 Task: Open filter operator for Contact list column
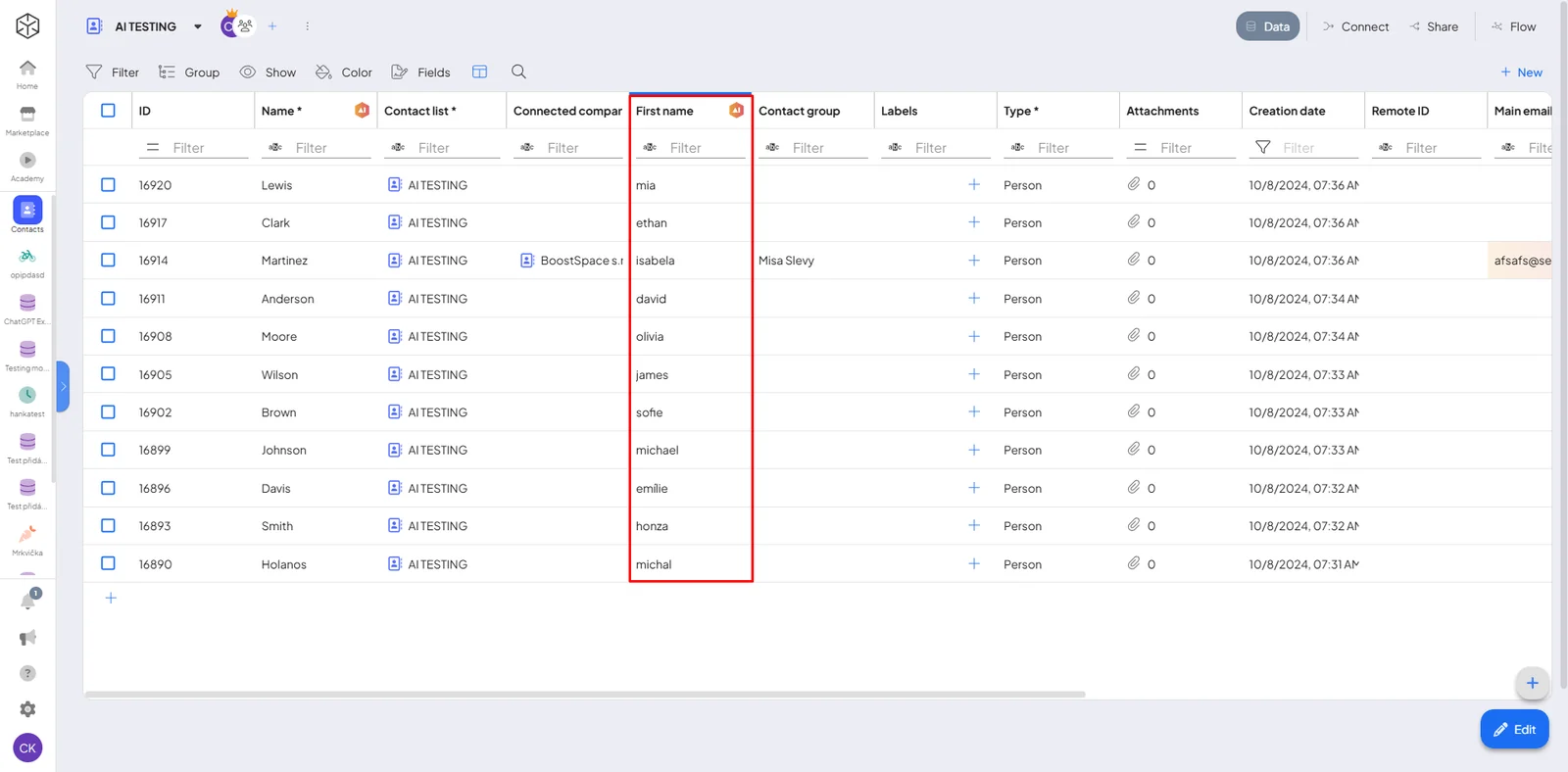click(x=398, y=147)
